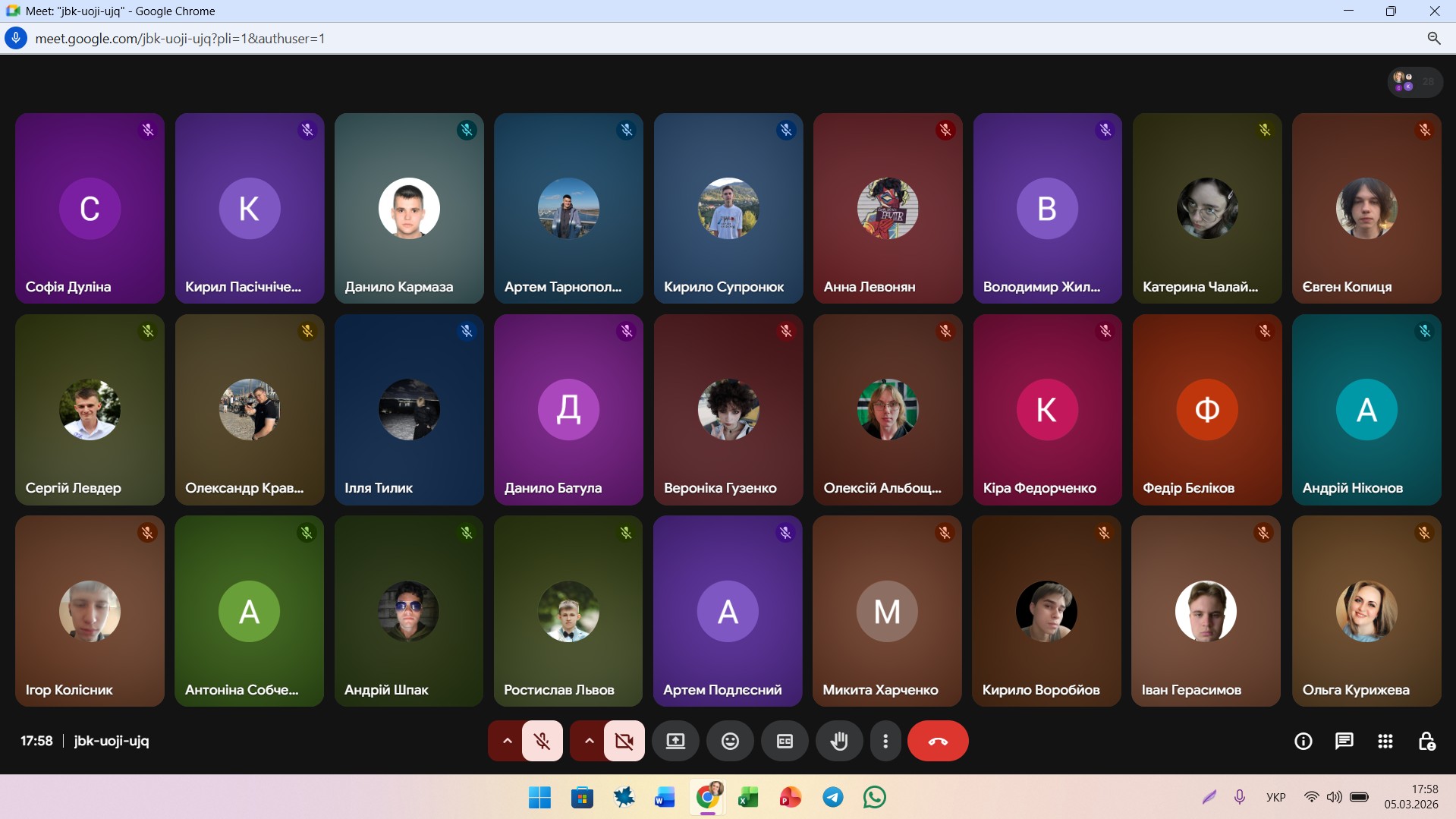Leave the call with red hang-up button
This screenshot has width=1456, height=819.
click(938, 741)
